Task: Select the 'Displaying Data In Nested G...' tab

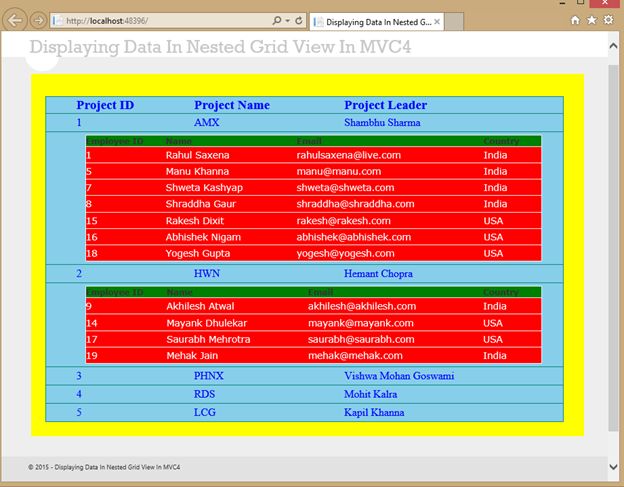Action: [x=376, y=22]
